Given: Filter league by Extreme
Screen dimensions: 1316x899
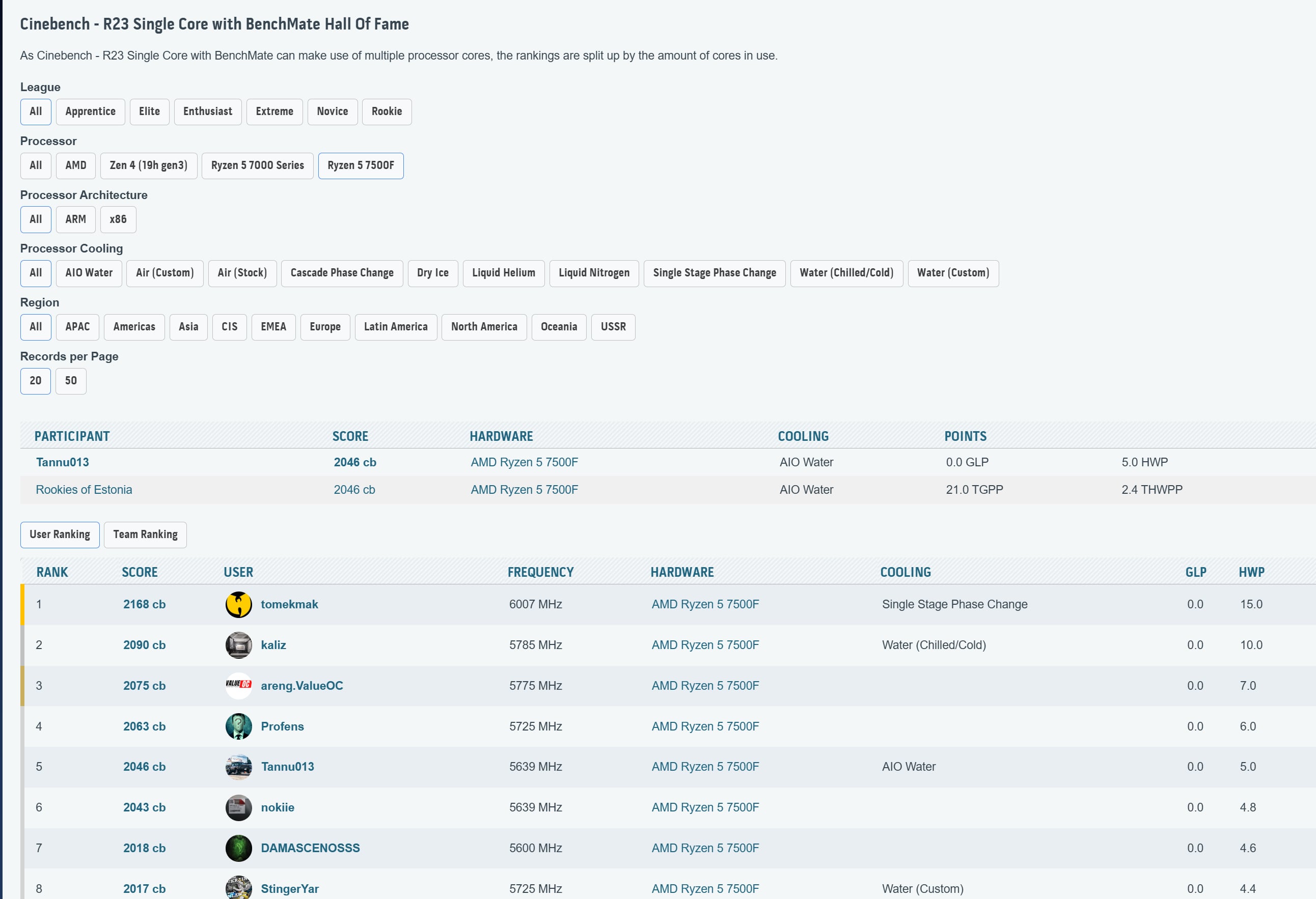Looking at the screenshot, I should coord(275,111).
